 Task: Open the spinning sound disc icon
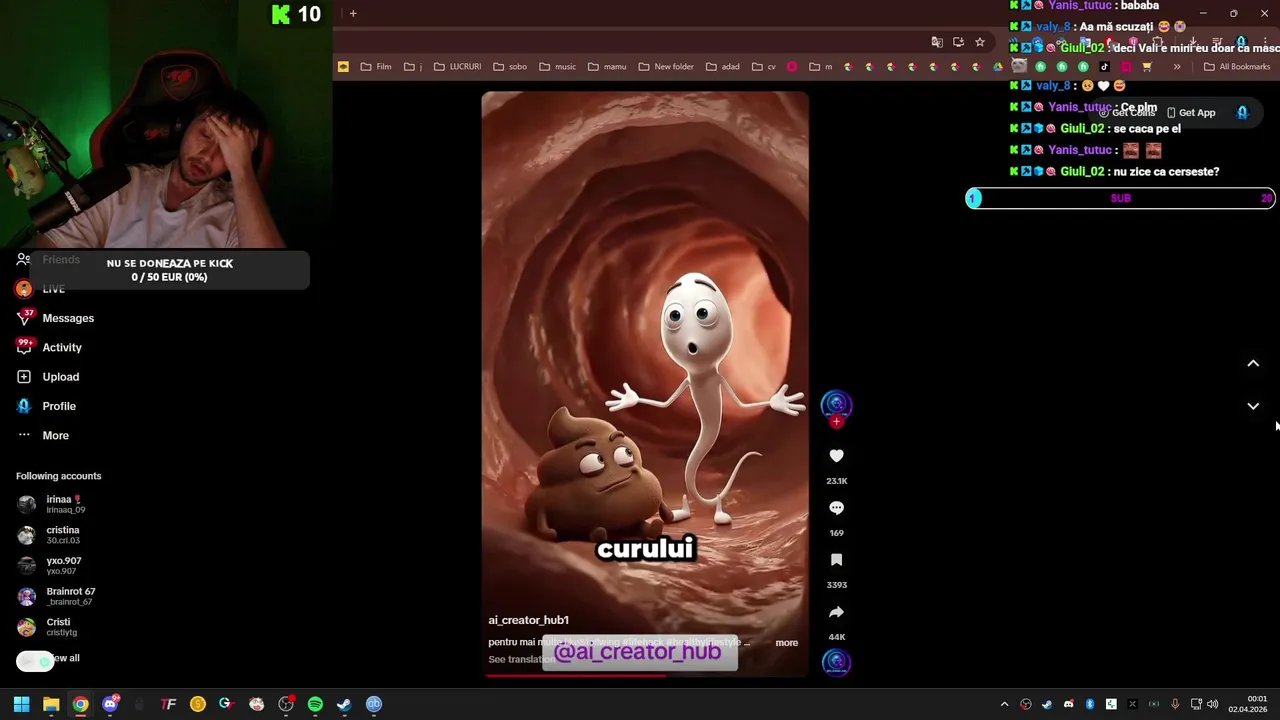pyautogui.click(x=836, y=662)
